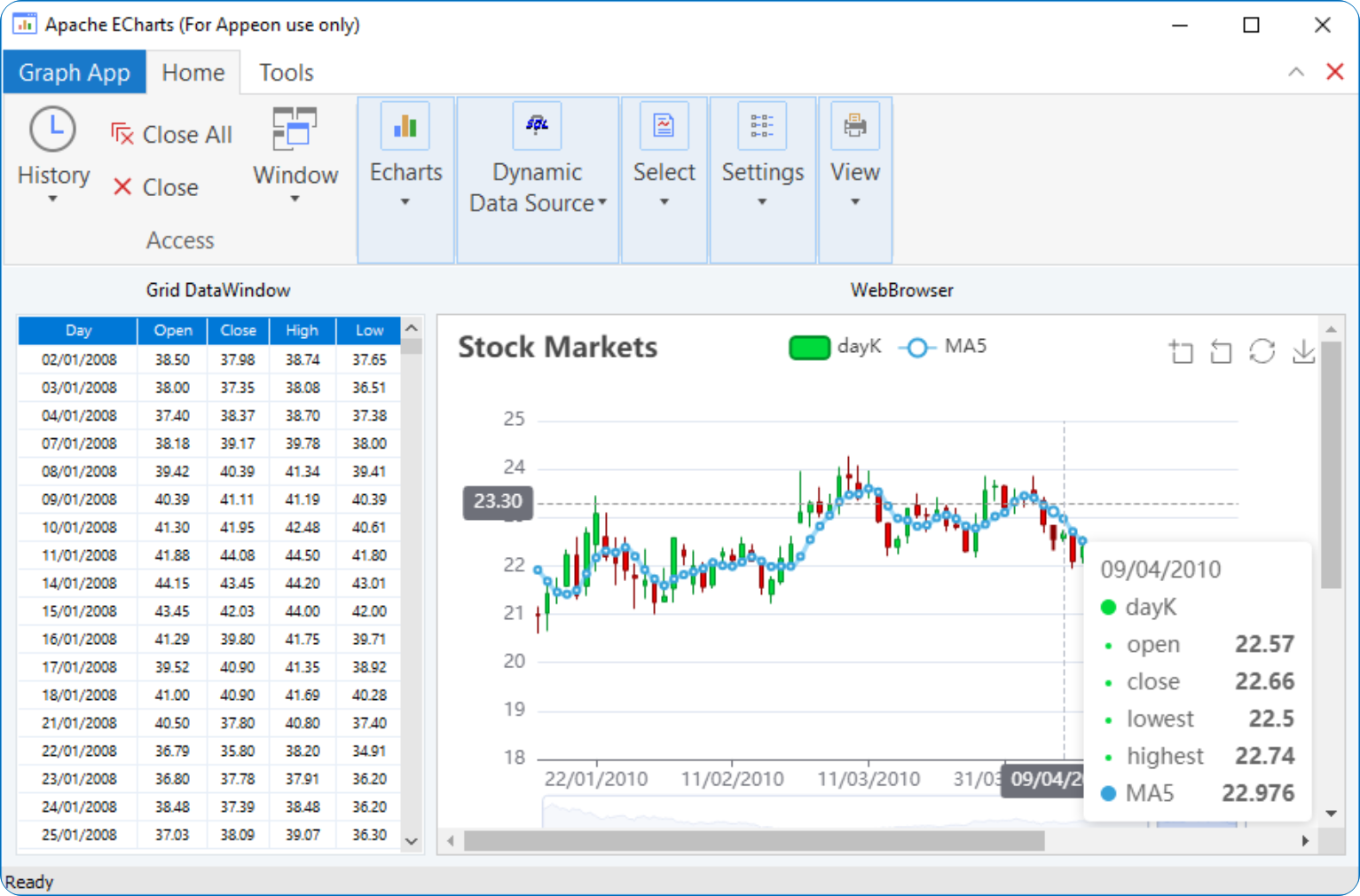Expand the Echarts dropdown arrow

click(405, 202)
